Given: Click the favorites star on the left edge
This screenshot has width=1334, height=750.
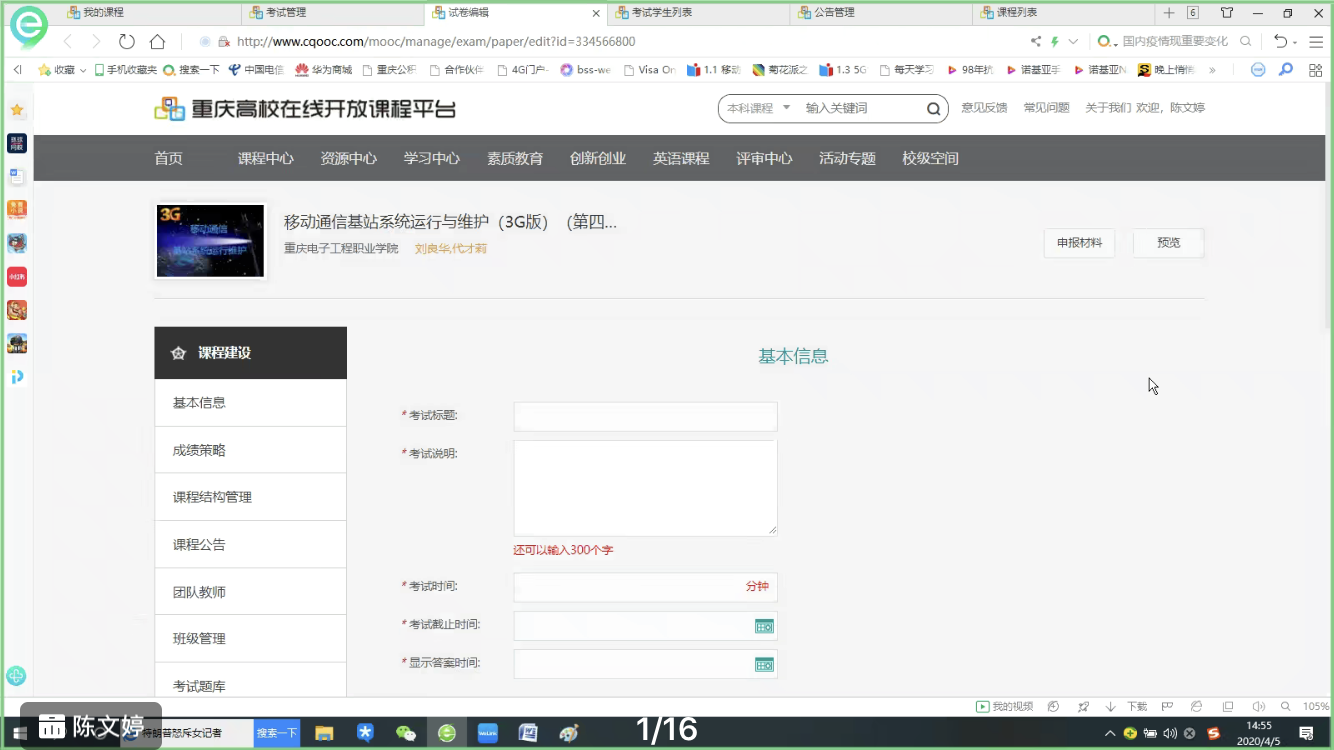Looking at the screenshot, I should (16, 108).
